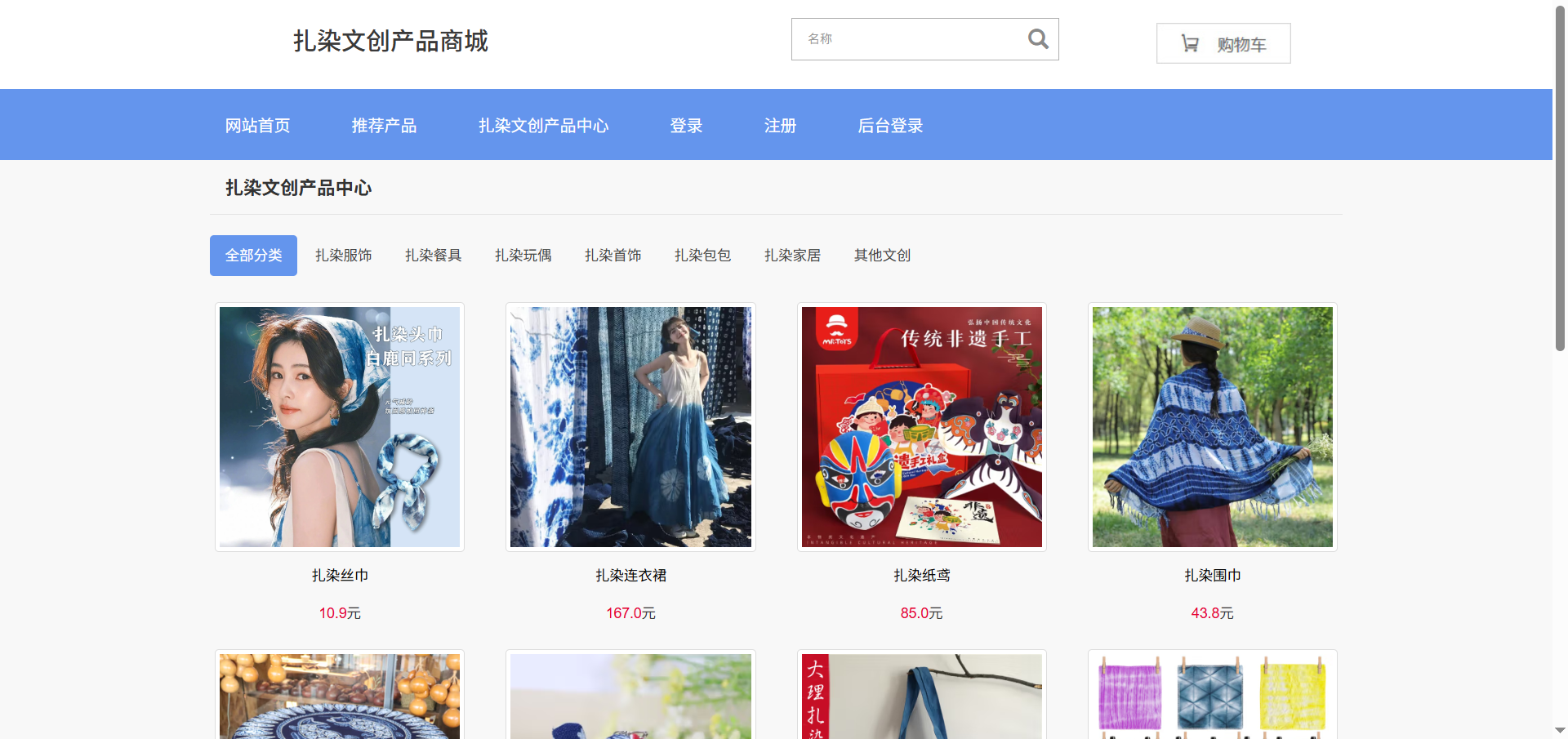Image resolution: width=1568 pixels, height=739 pixels.
Task: Open the 扎染丝巾 product image
Action: pyautogui.click(x=340, y=427)
